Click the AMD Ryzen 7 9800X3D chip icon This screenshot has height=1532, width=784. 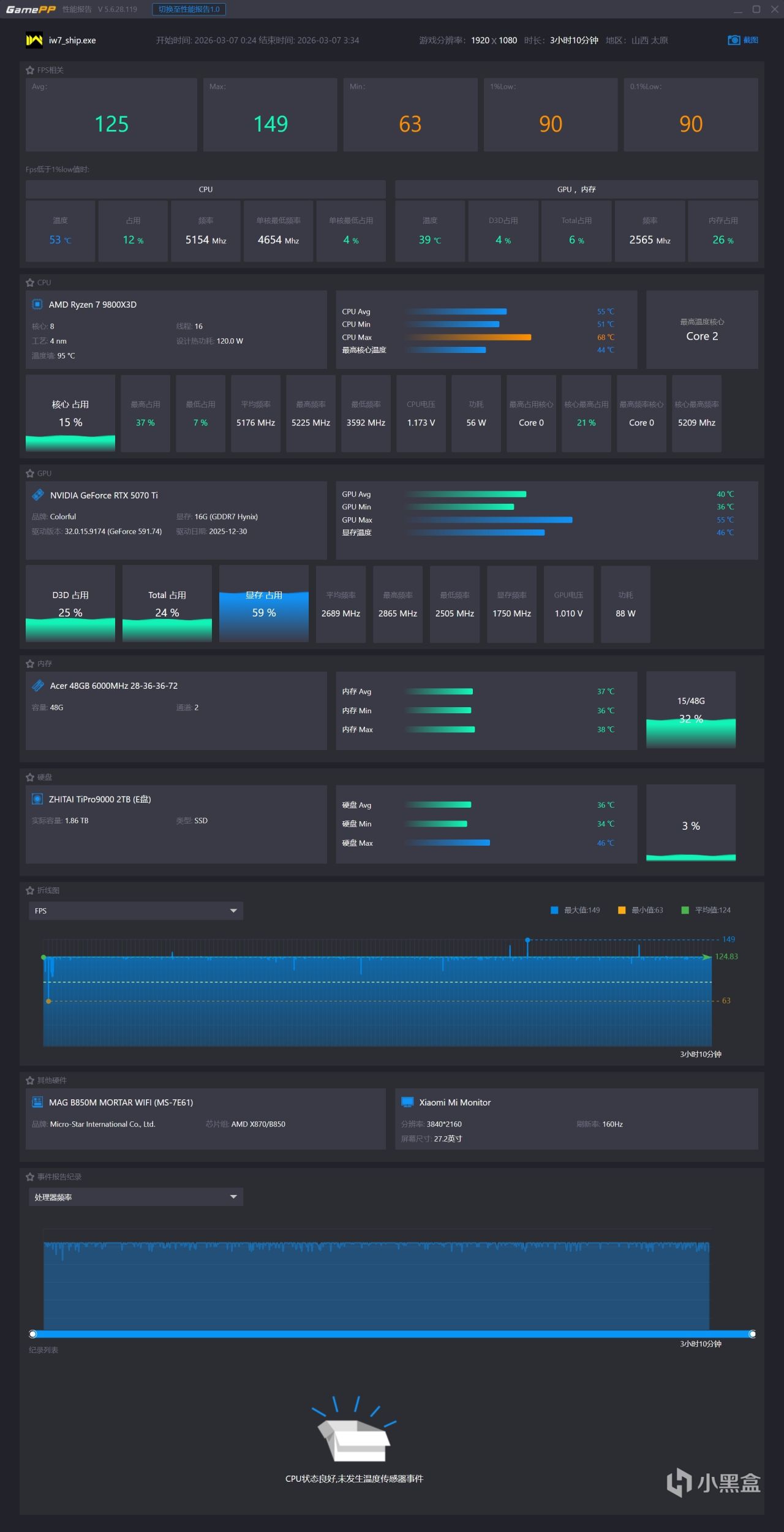(37, 305)
